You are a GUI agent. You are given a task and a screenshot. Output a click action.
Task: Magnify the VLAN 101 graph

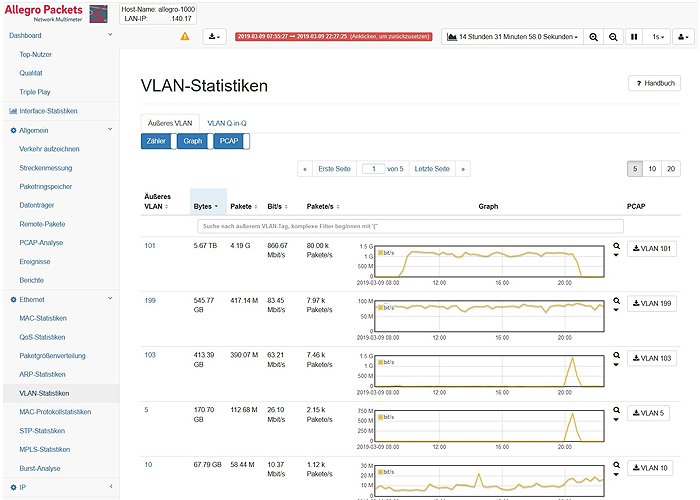click(617, 246)
